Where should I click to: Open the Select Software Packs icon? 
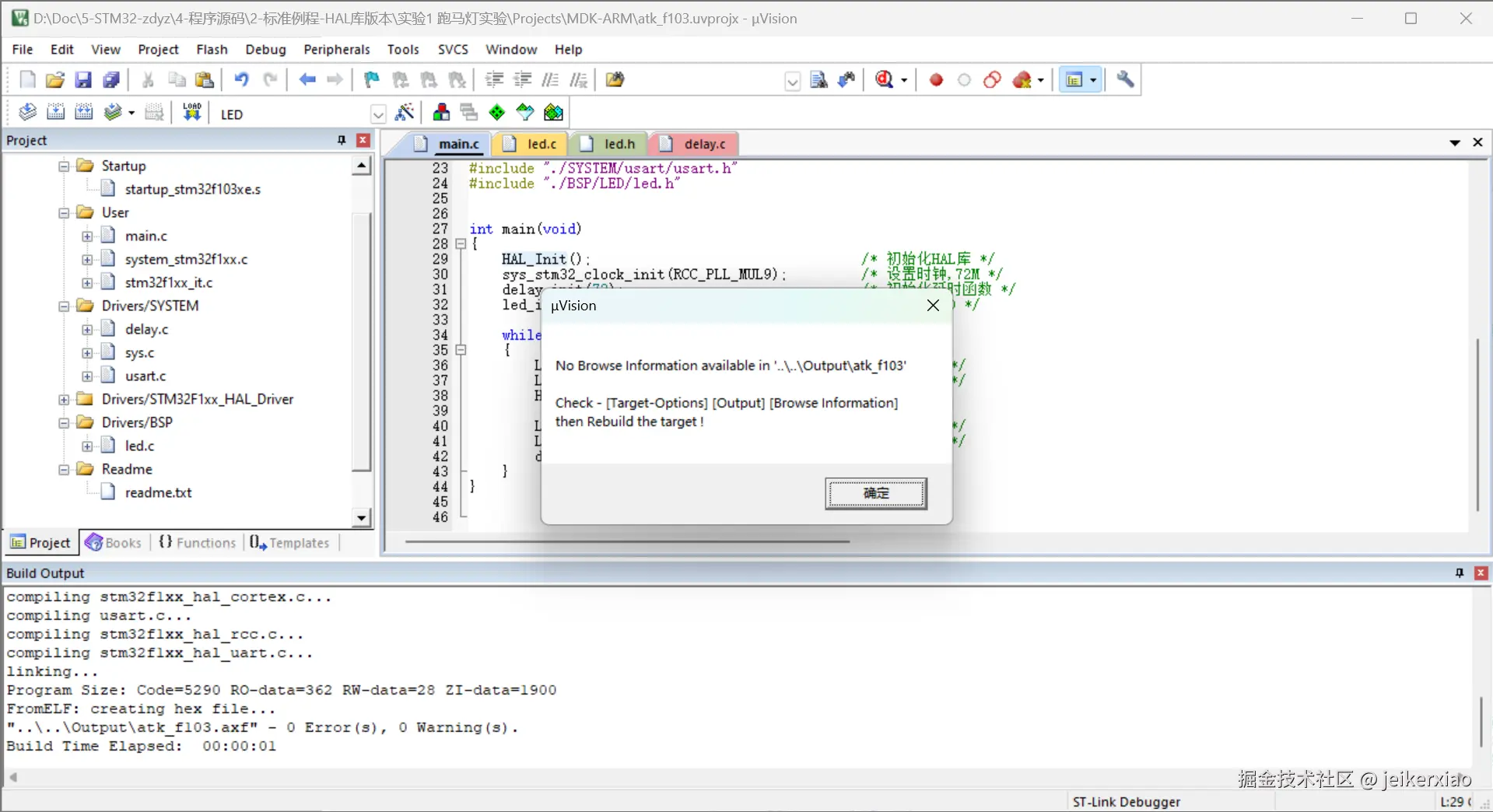point(525,113)
